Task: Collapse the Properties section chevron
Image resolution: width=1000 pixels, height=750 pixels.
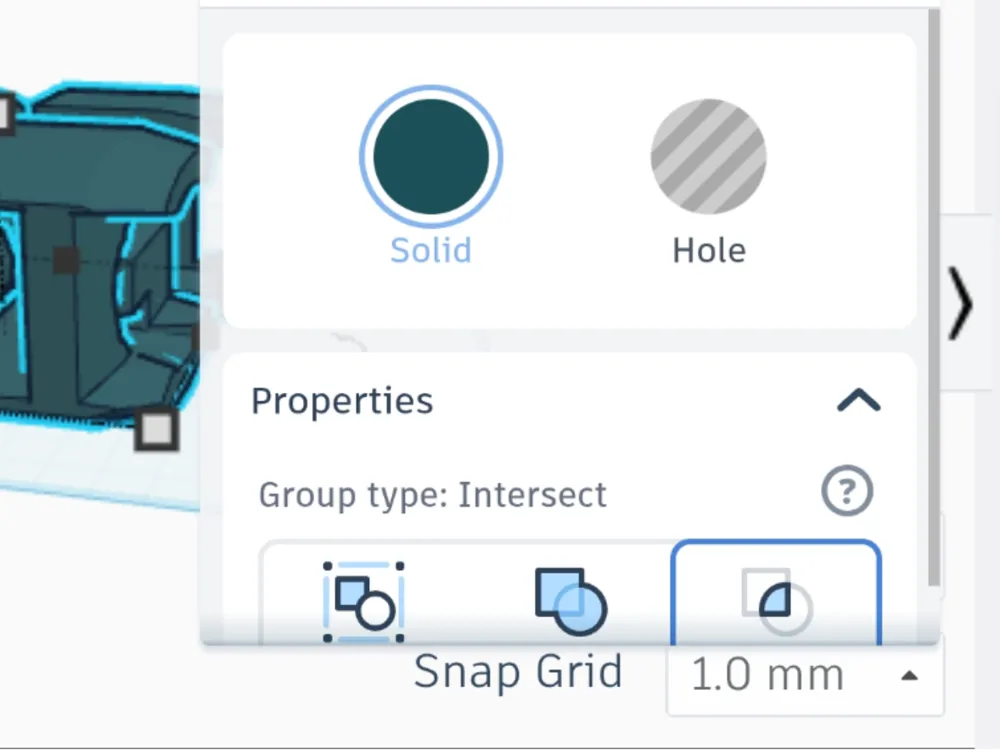Action: point(858,401)
